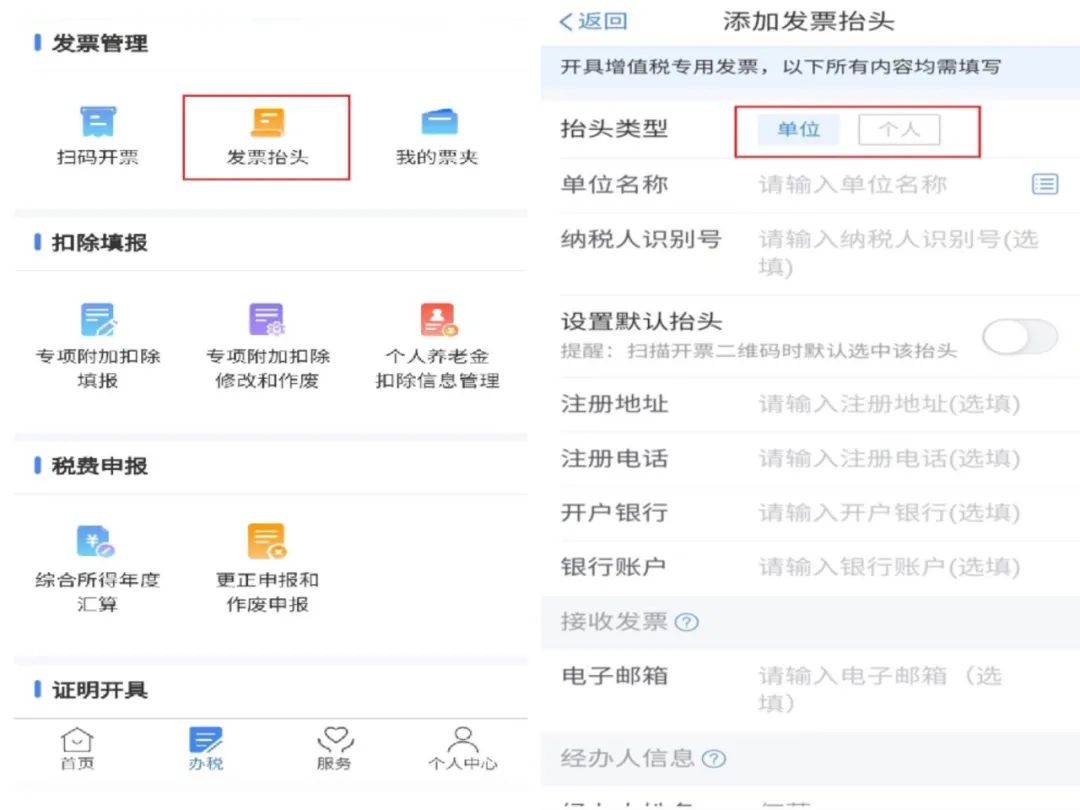This screenshot has height=810, width=1080.
Task: Click 添加发票抬头 page title
Action: pyautogui.click(x=808, y=21)
